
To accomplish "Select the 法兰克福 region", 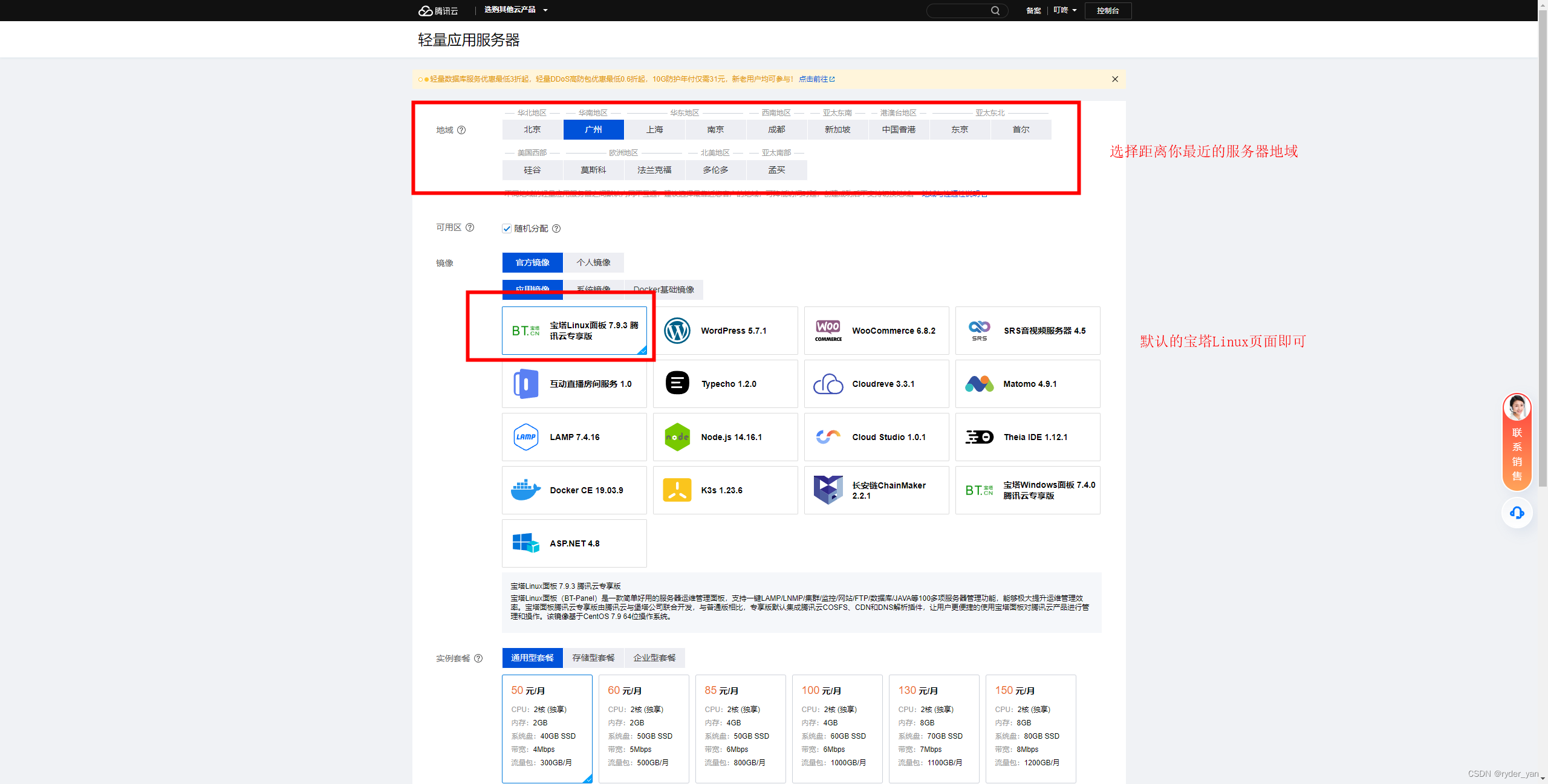I will coord(654,170).
